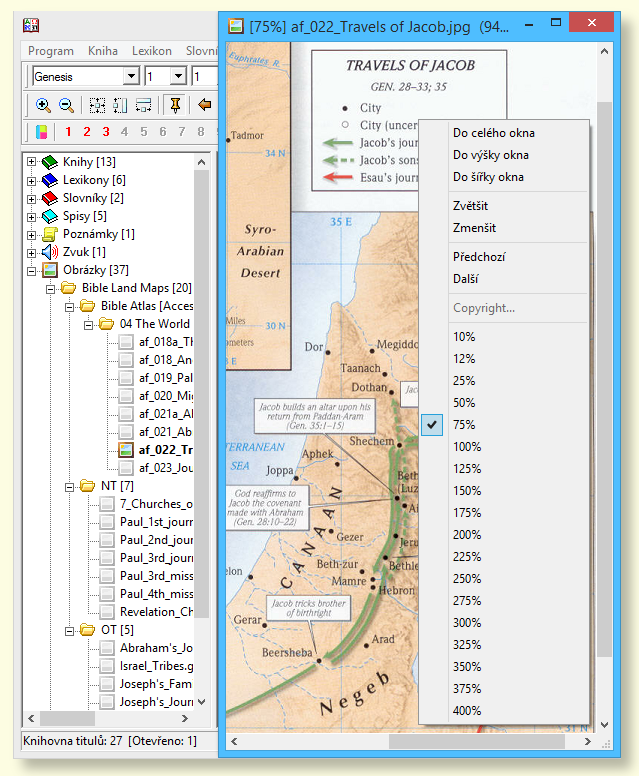The image size is (639, 776).
Task: Toggle the pushpin toolbar button
Action: coord(175,105)
